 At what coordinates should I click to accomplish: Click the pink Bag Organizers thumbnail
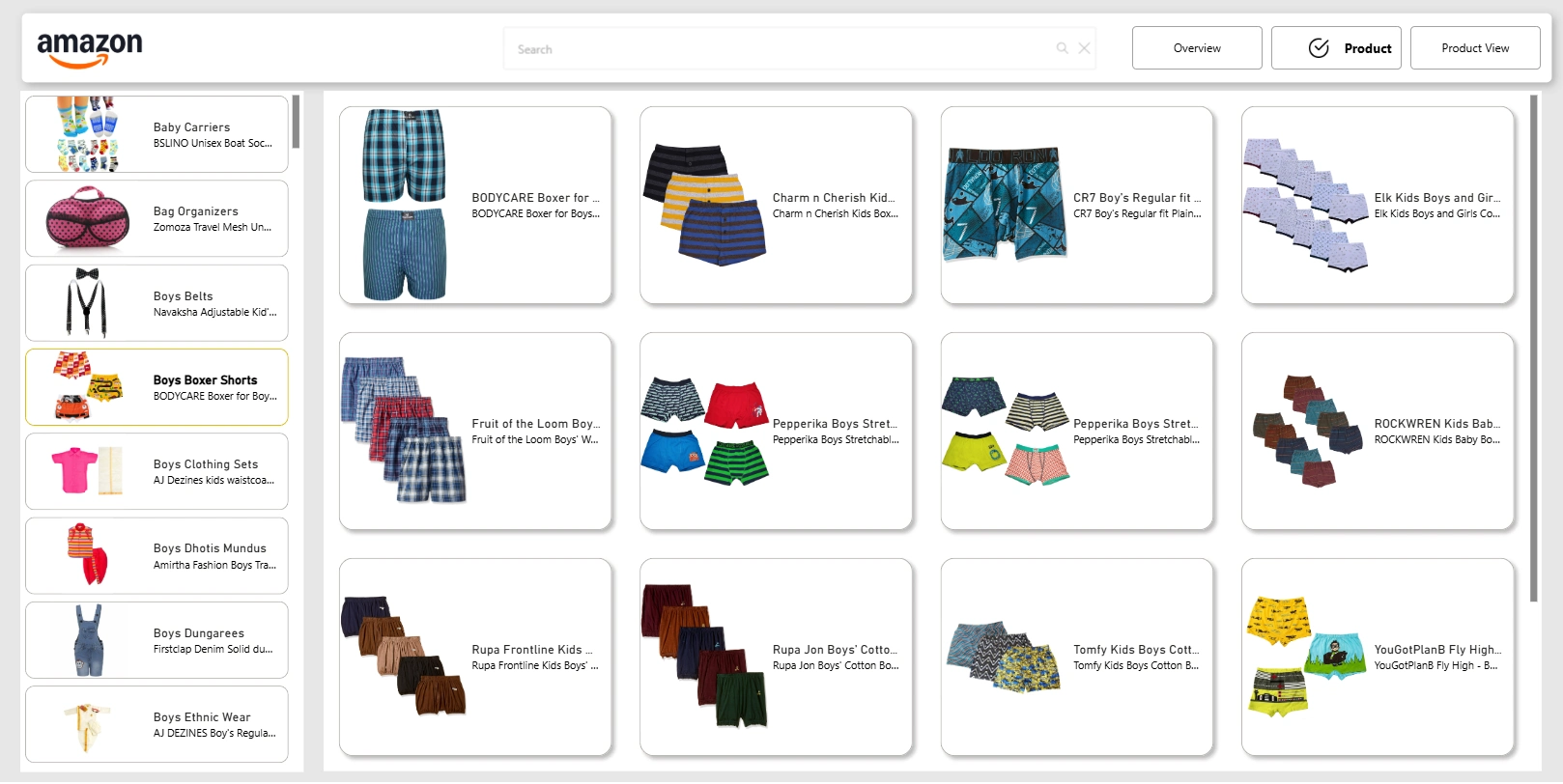point(88,218)
